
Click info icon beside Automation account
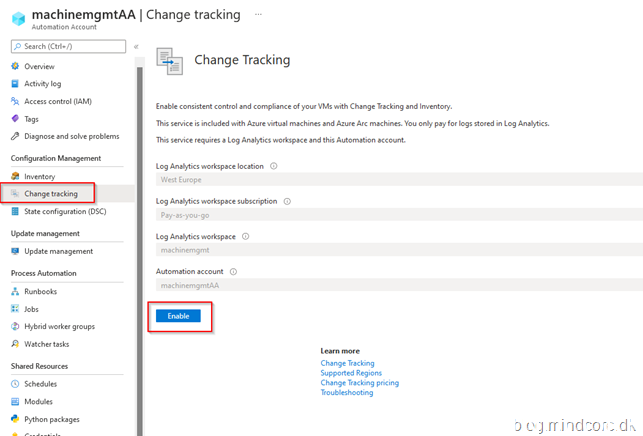(233, 271)
